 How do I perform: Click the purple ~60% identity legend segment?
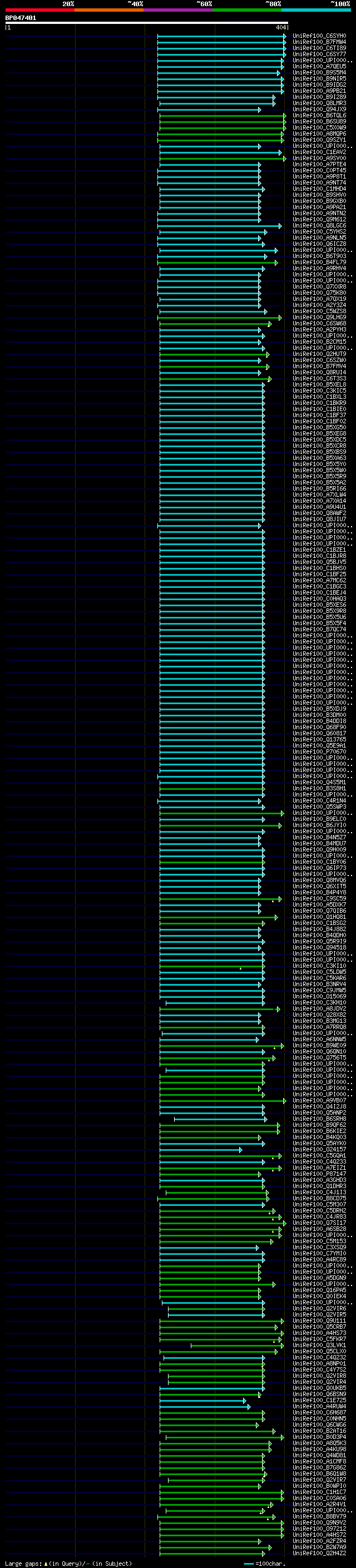coord(179,10)
